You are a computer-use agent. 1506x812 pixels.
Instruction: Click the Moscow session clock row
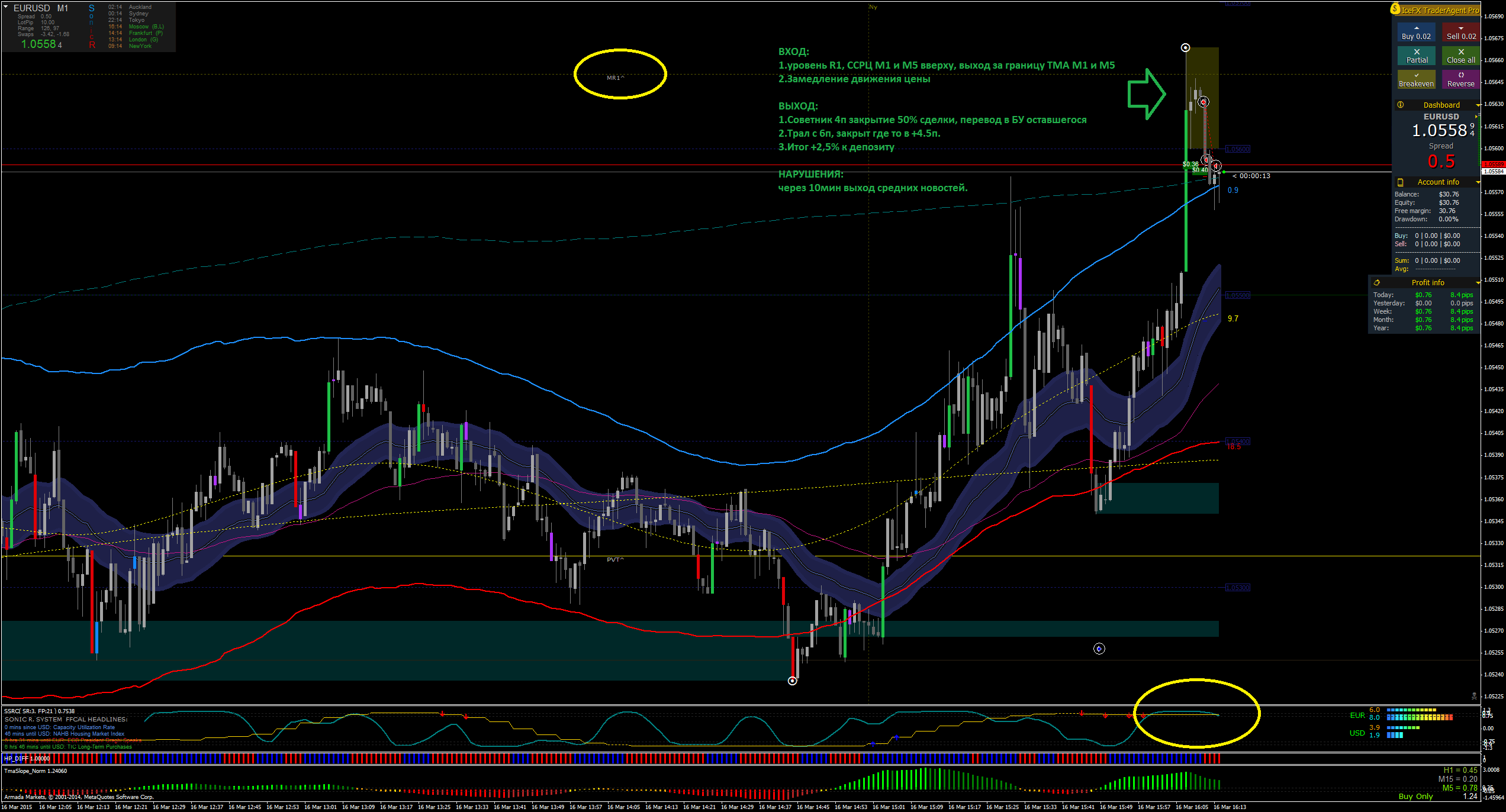pos(136,27)
